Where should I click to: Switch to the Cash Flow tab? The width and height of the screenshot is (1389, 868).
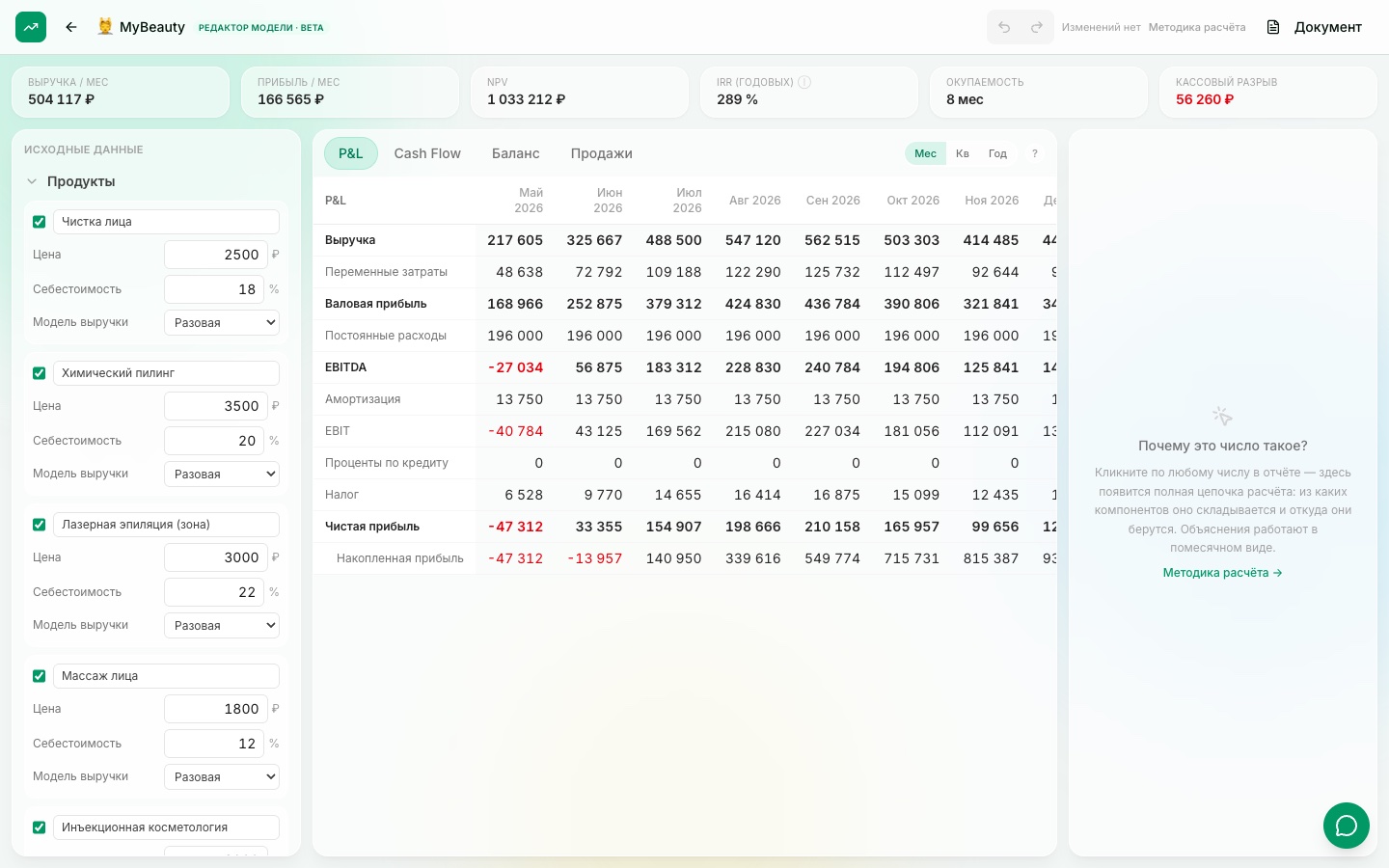(x=427, y=153)
